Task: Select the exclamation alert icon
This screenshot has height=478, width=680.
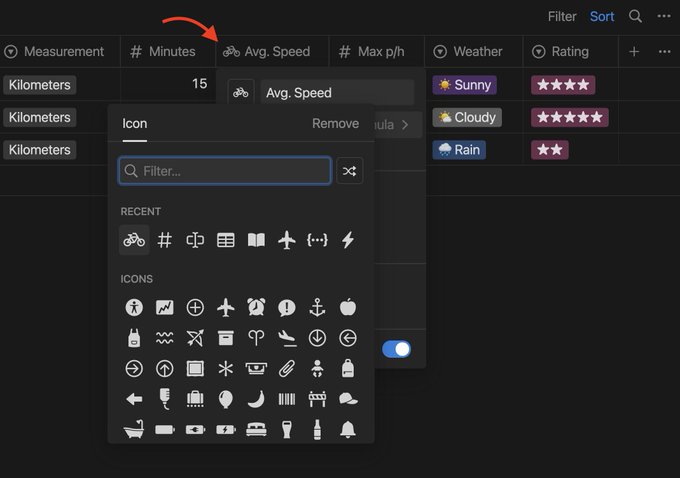Action: [x=287, y=308]
